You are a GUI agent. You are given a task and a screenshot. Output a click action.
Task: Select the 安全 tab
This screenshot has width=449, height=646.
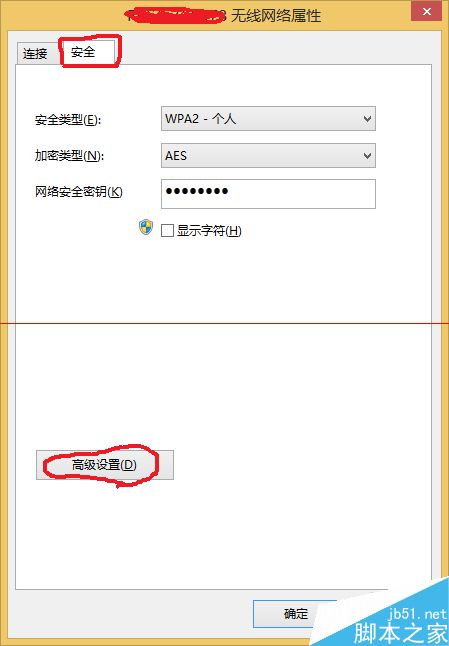pyautogui.click(x=83, y=52)
